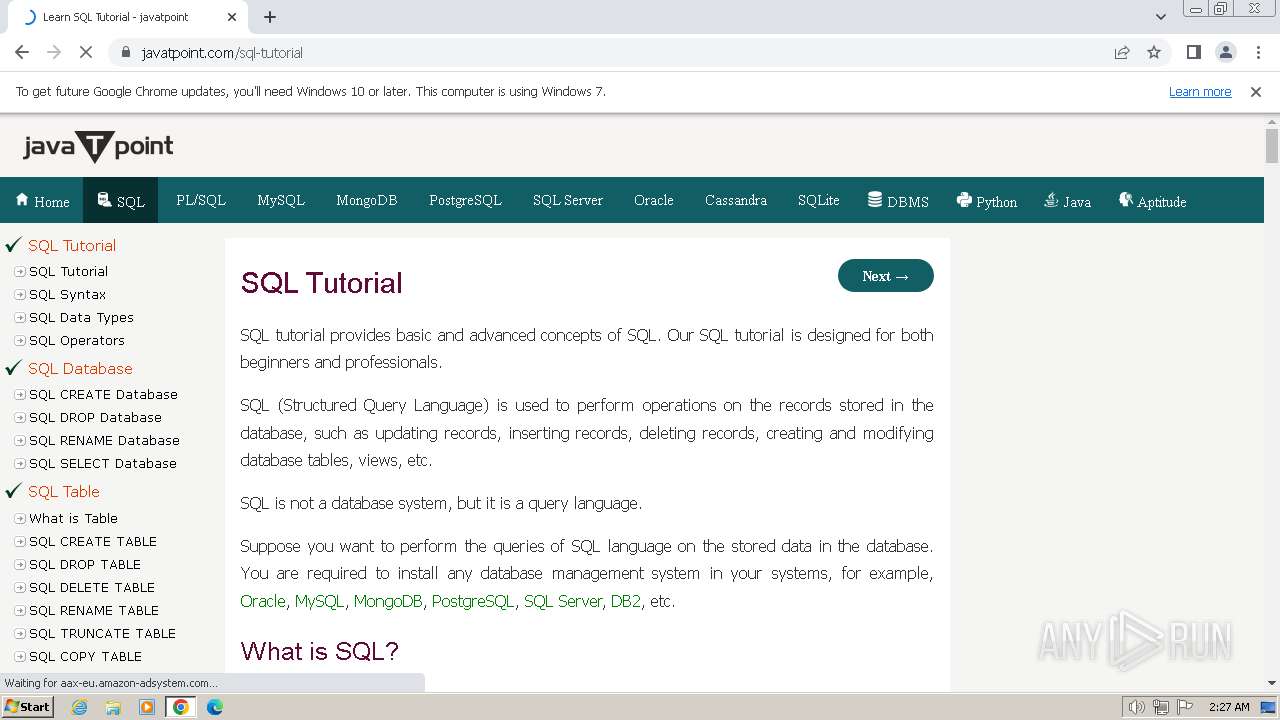Open SQL Operators in the sidebar
Viewport: 1280px width, 720px height.
click(x=77, y=340)
